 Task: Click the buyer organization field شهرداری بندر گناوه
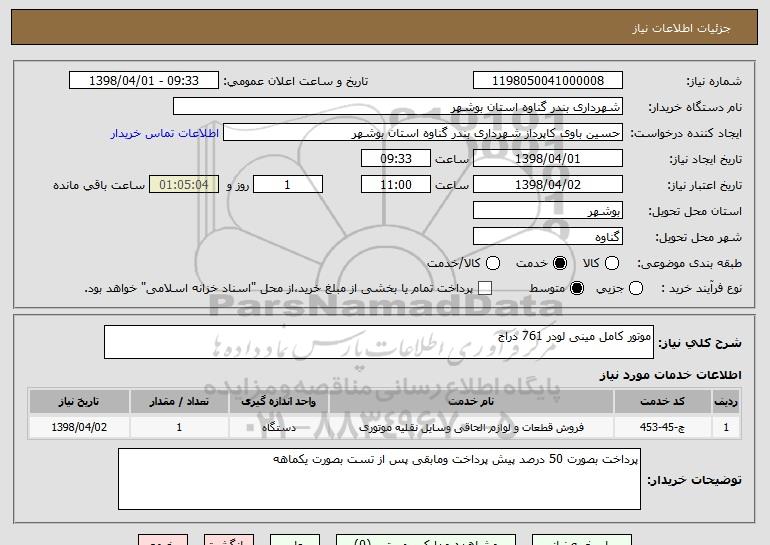click(398, 107)
